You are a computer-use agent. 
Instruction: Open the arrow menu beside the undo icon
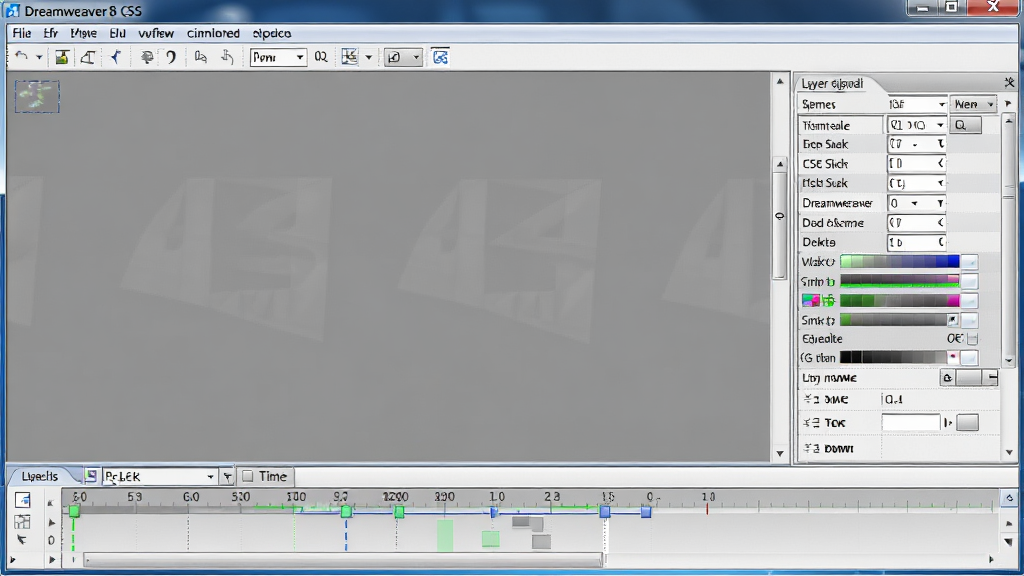tap(39, 57)
